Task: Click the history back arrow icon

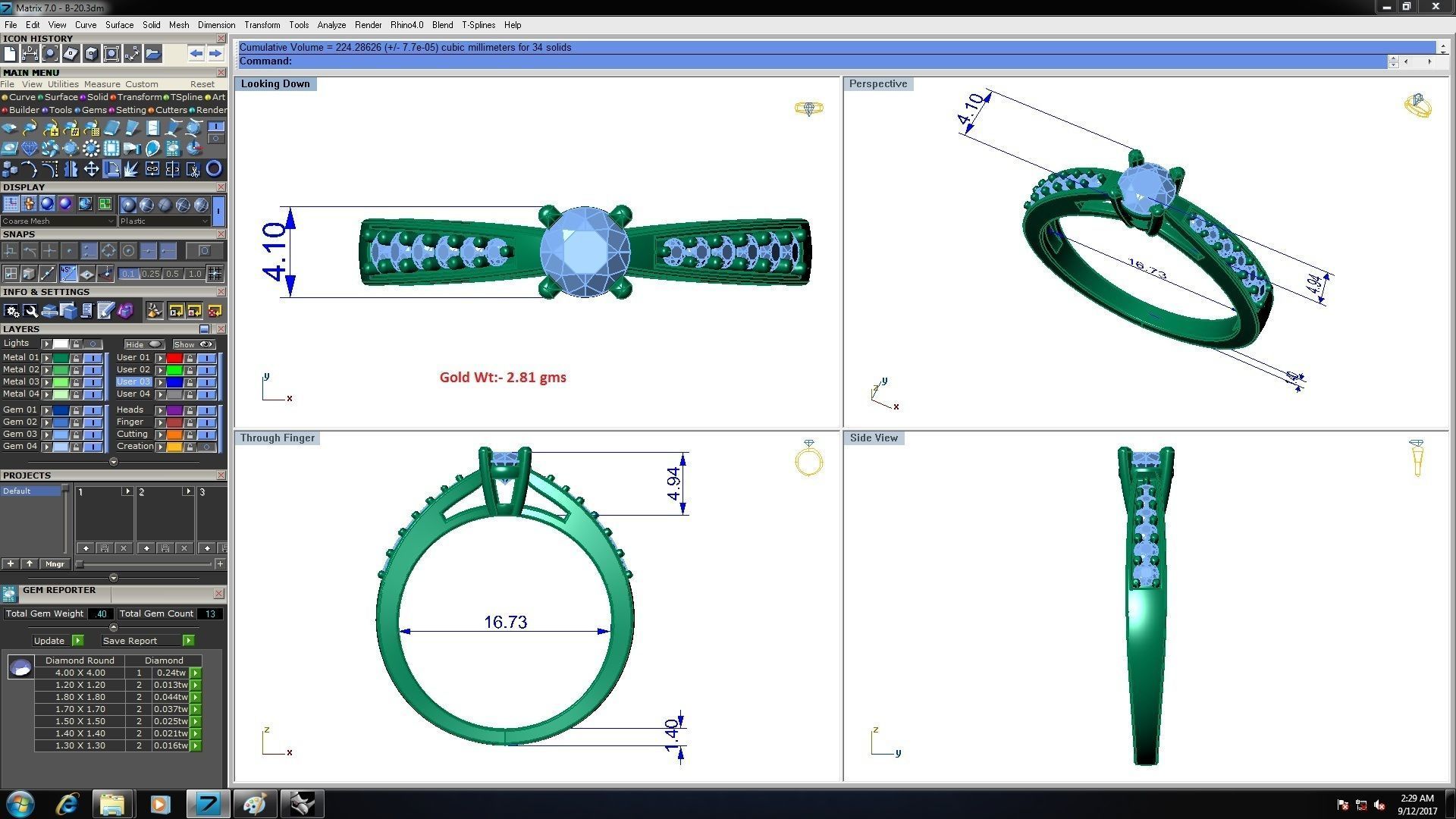Action: (196, 54)
